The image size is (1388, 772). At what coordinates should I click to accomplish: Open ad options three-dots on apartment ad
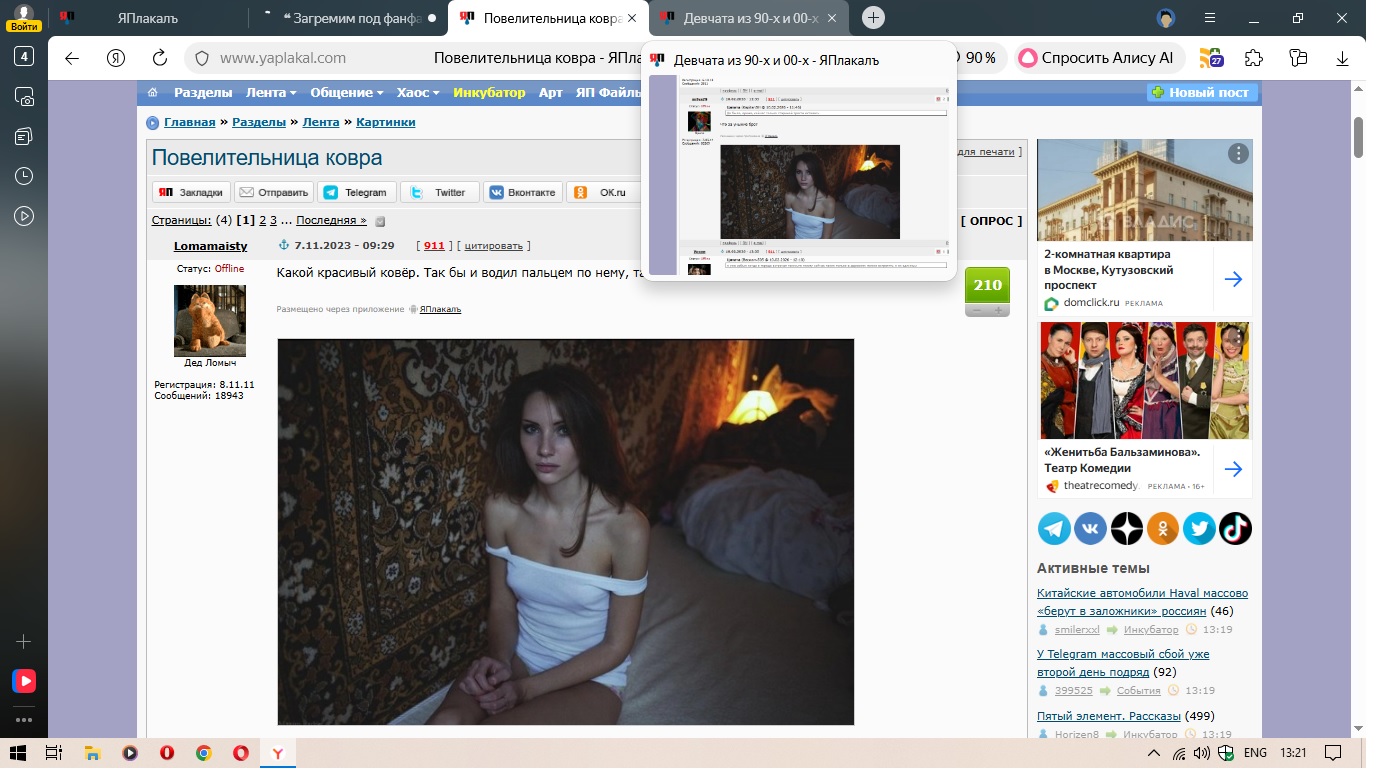pos(1239,153)
